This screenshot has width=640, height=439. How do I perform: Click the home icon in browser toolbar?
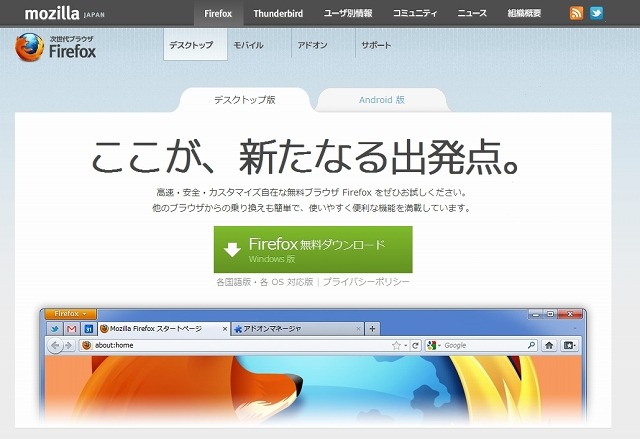(549, 346)
